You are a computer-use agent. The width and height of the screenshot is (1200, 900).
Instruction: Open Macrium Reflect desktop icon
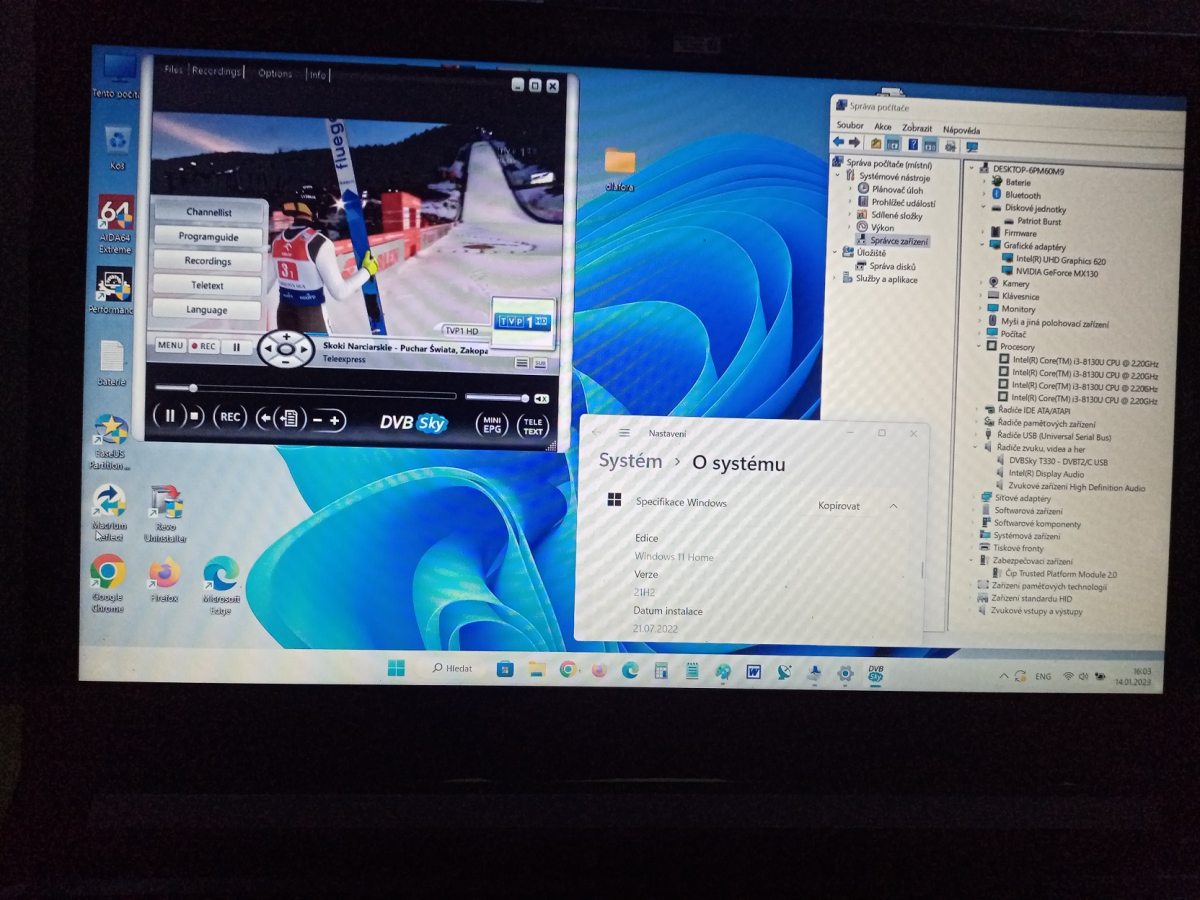(x=109, y=513)
